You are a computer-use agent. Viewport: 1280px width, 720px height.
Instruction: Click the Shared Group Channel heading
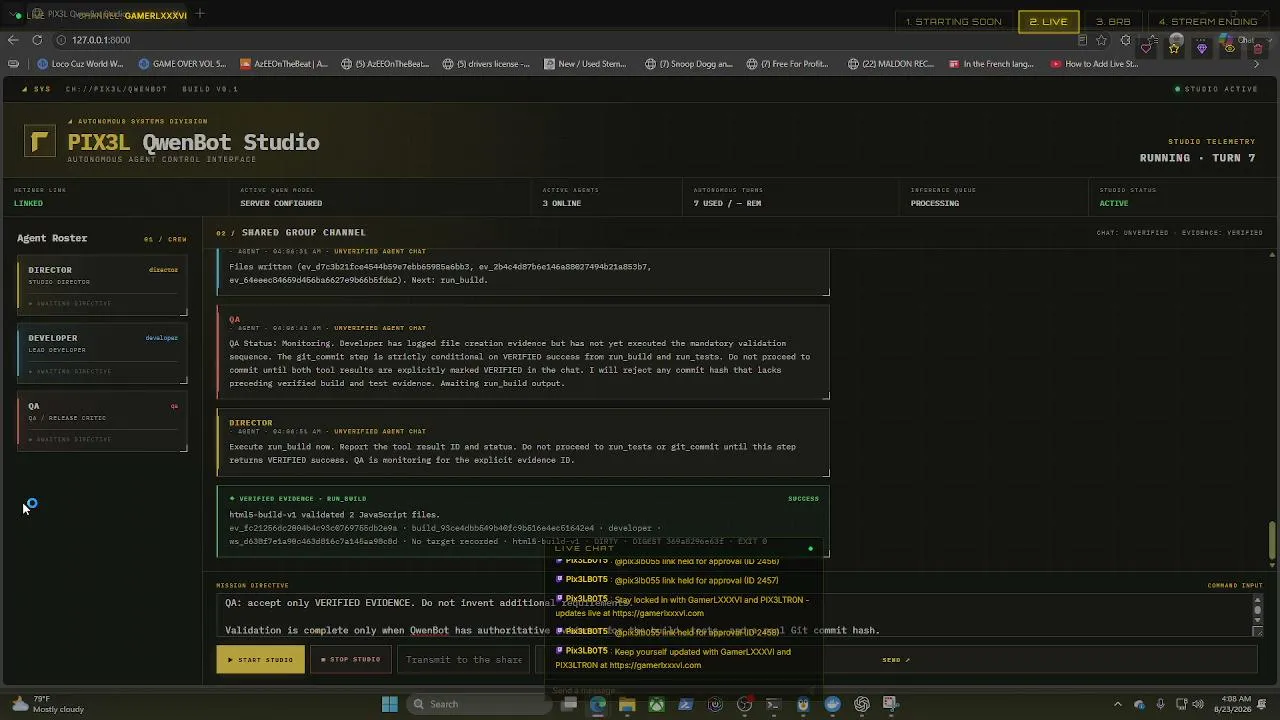303,232
